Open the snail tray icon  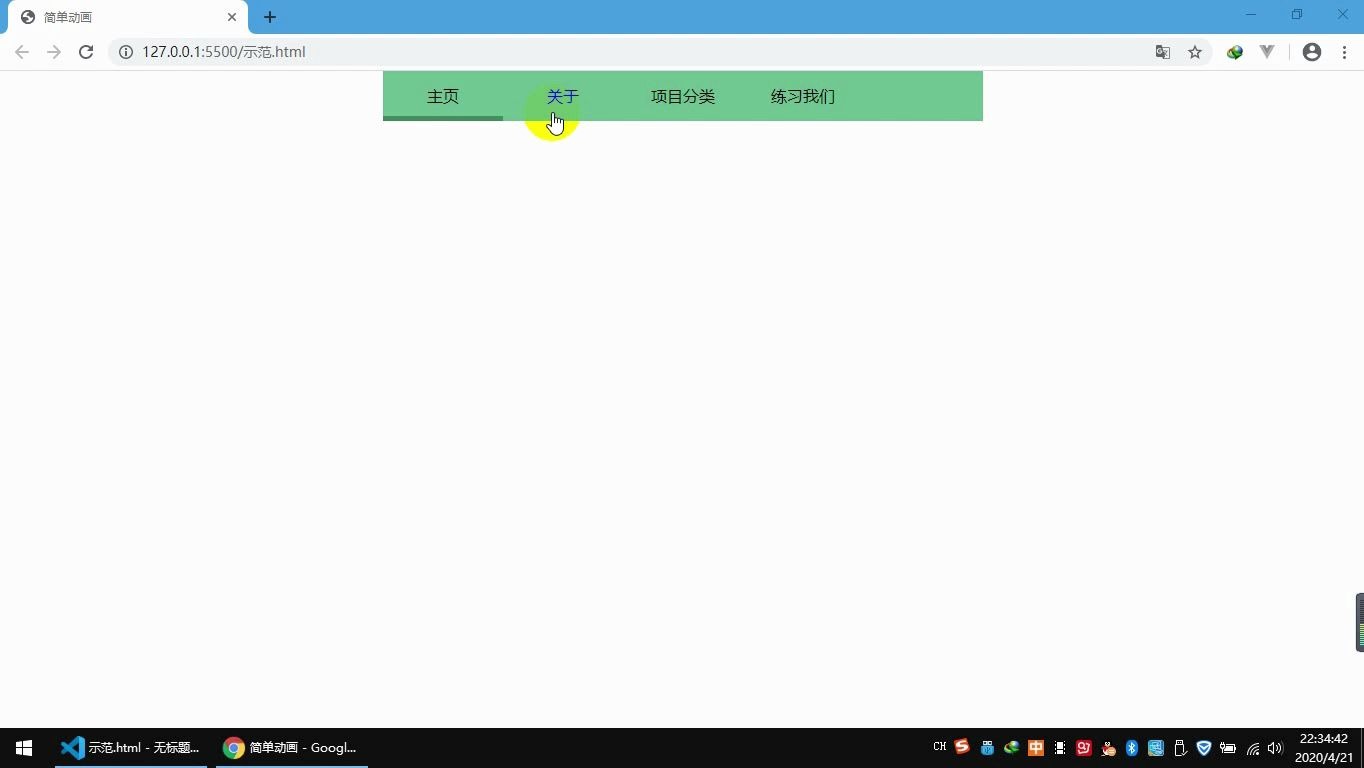click(1108, 748)
